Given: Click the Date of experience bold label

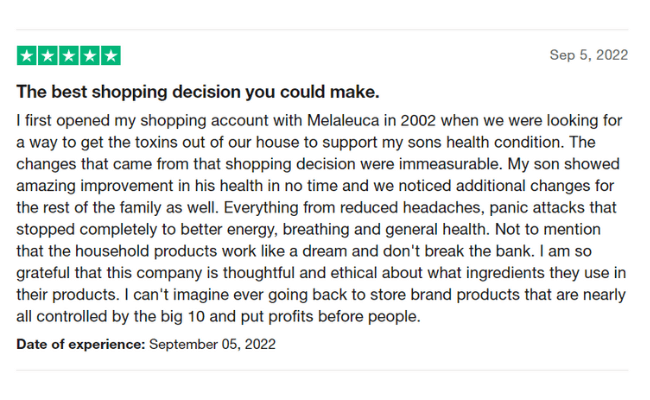Looking at the screenshot, I should click(81, 344).
